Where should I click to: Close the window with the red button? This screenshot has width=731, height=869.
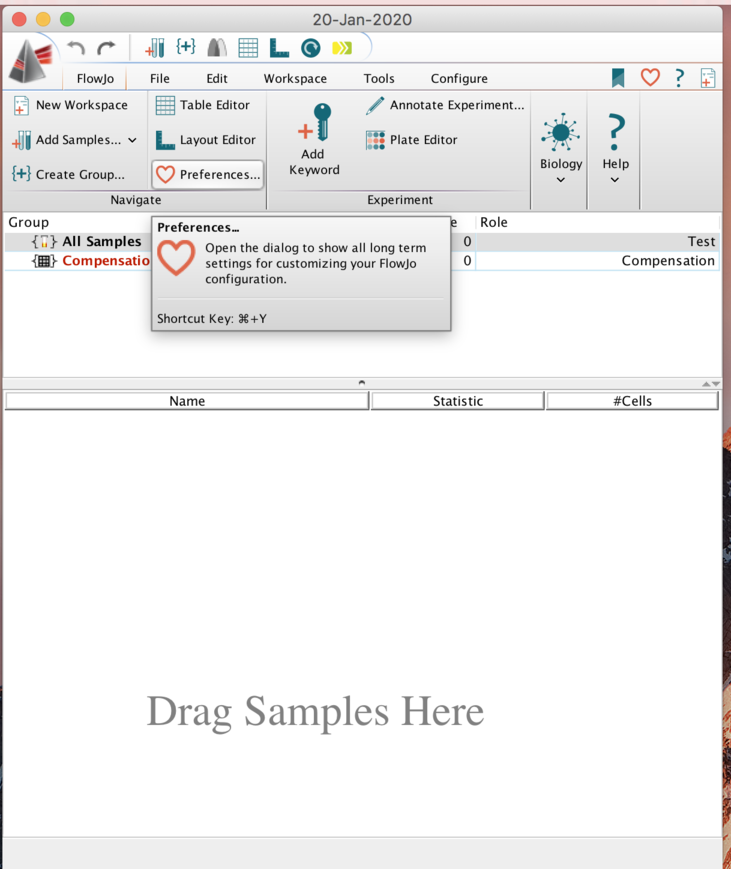point(19,19)
